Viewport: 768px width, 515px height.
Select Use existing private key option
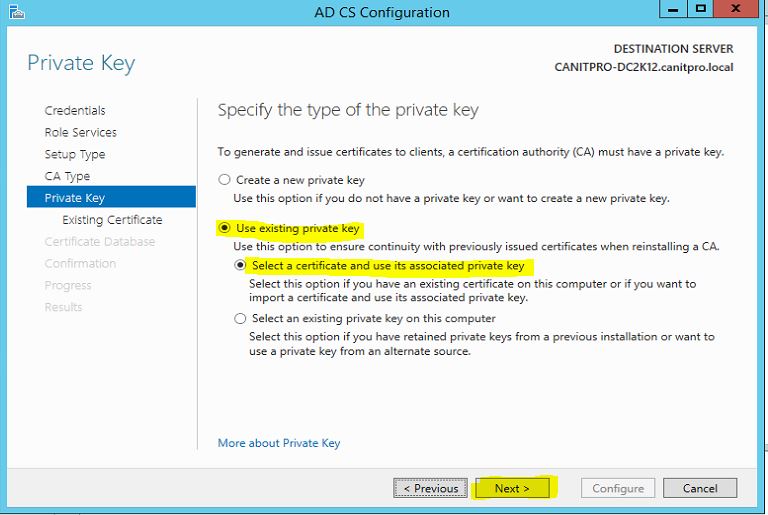tap(224, 228)
